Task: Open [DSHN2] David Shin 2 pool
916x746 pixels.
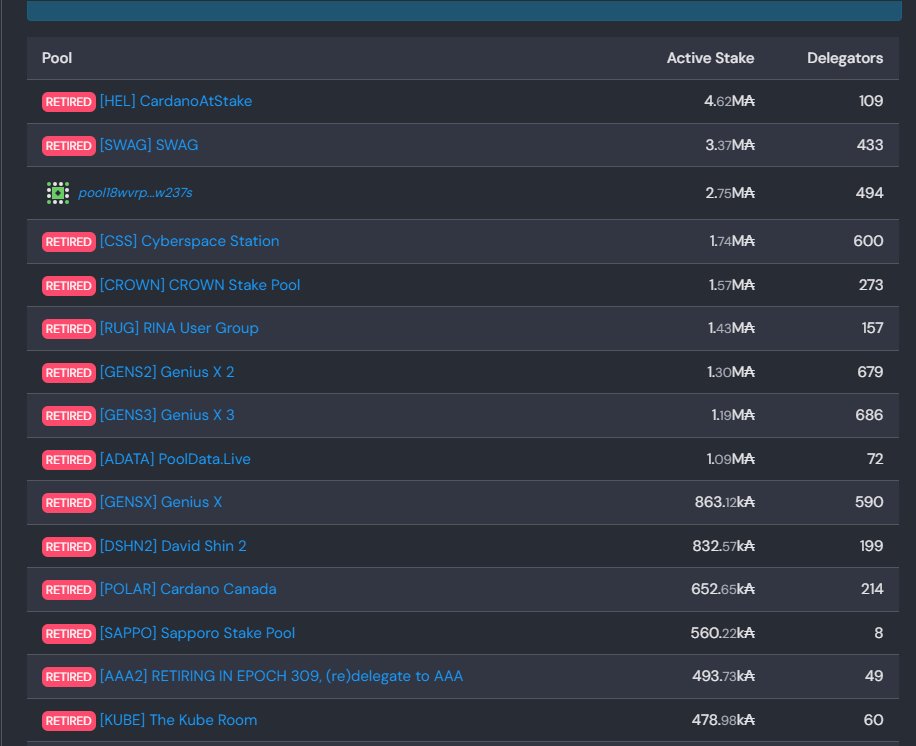Action: pyautogui.click(x=173, y=546)
